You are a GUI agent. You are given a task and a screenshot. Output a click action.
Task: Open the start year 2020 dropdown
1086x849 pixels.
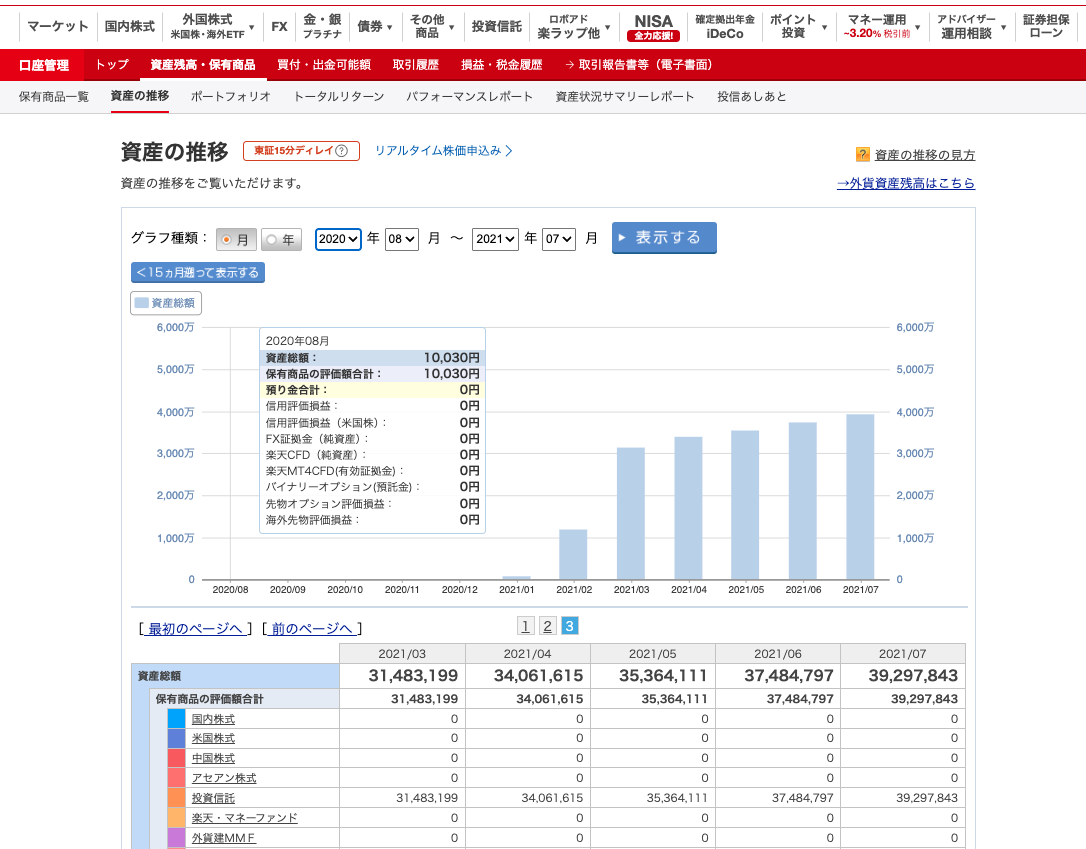[x=338, y=239]
